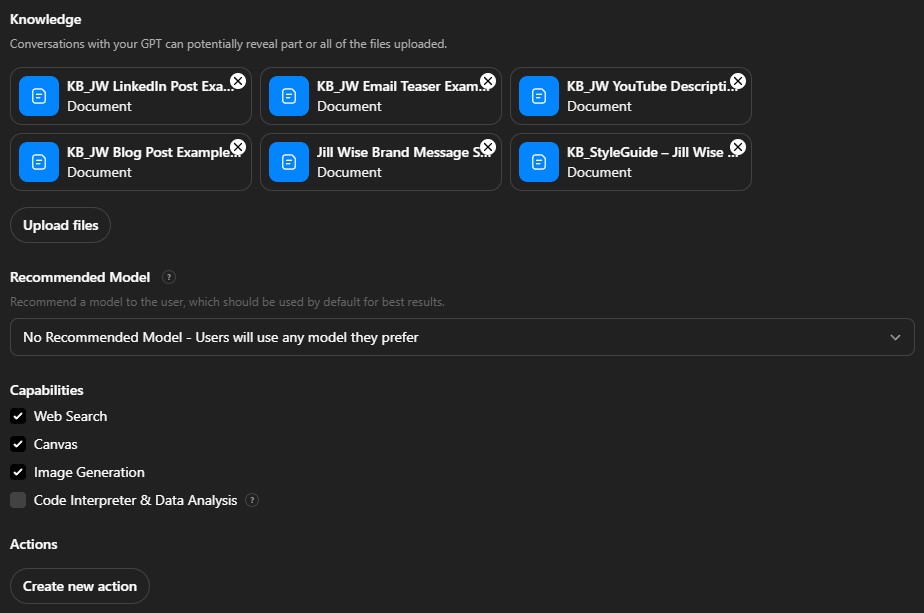Click the KB_JW LinkedIn Post document icon

pos(39,96)
